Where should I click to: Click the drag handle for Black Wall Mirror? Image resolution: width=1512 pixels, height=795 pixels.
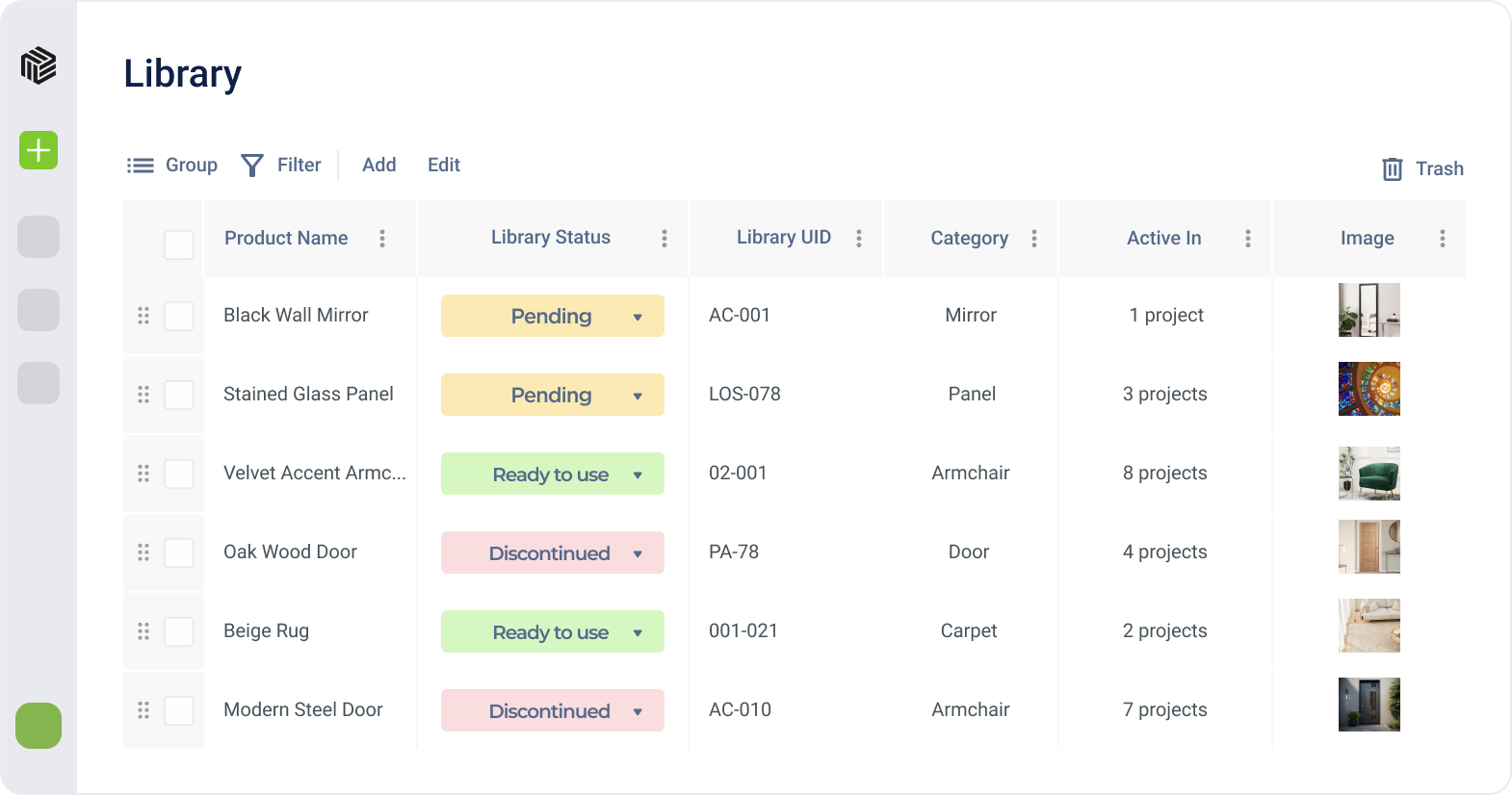point(143,316)
